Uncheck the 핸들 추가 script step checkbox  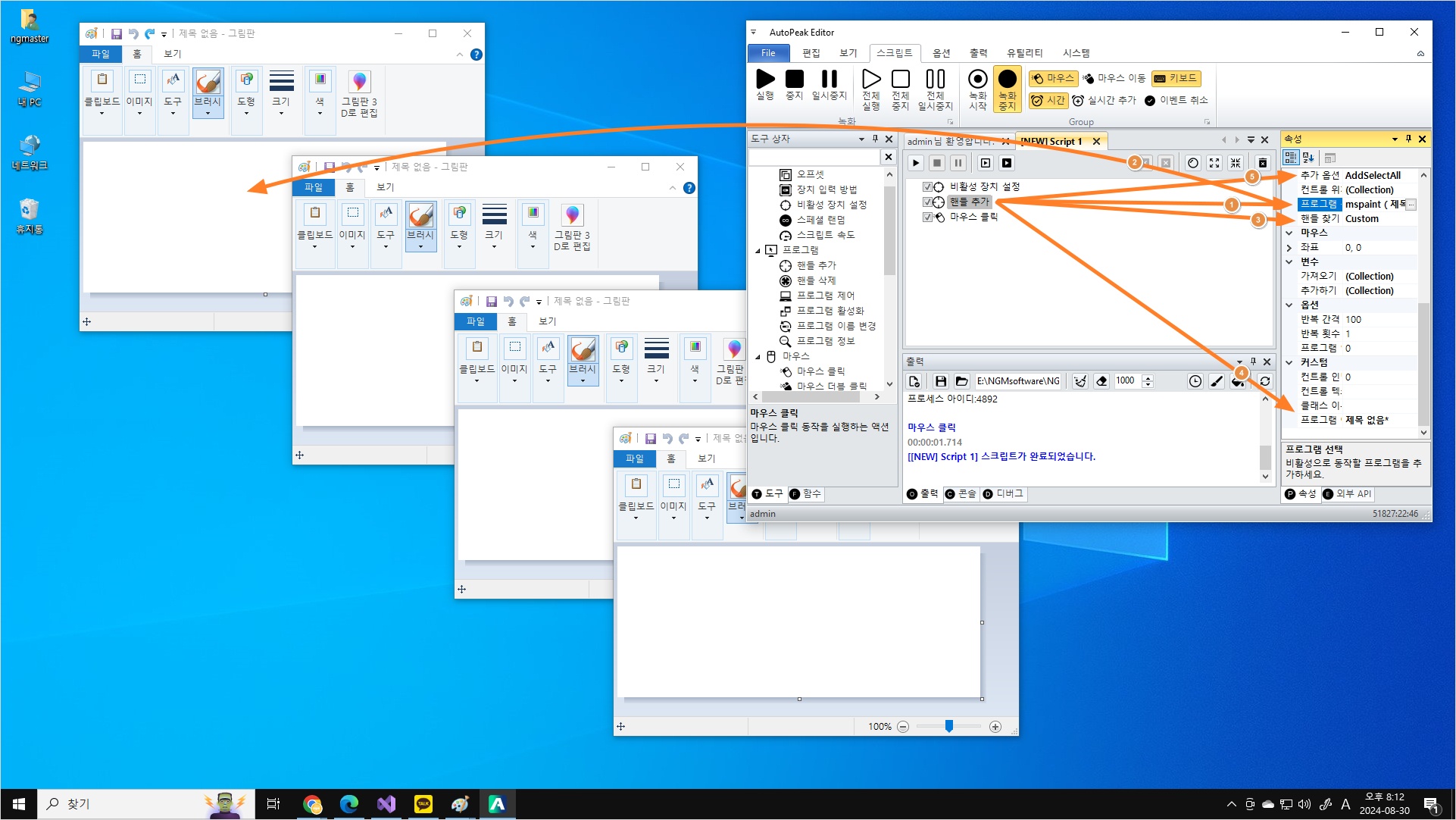927,202
